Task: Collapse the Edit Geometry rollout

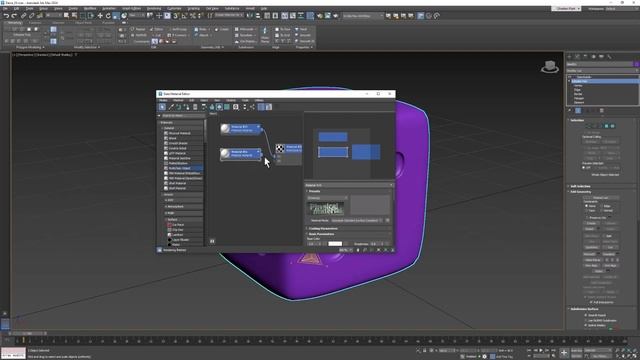Action: pyautogui.click(x=580, y=191)
